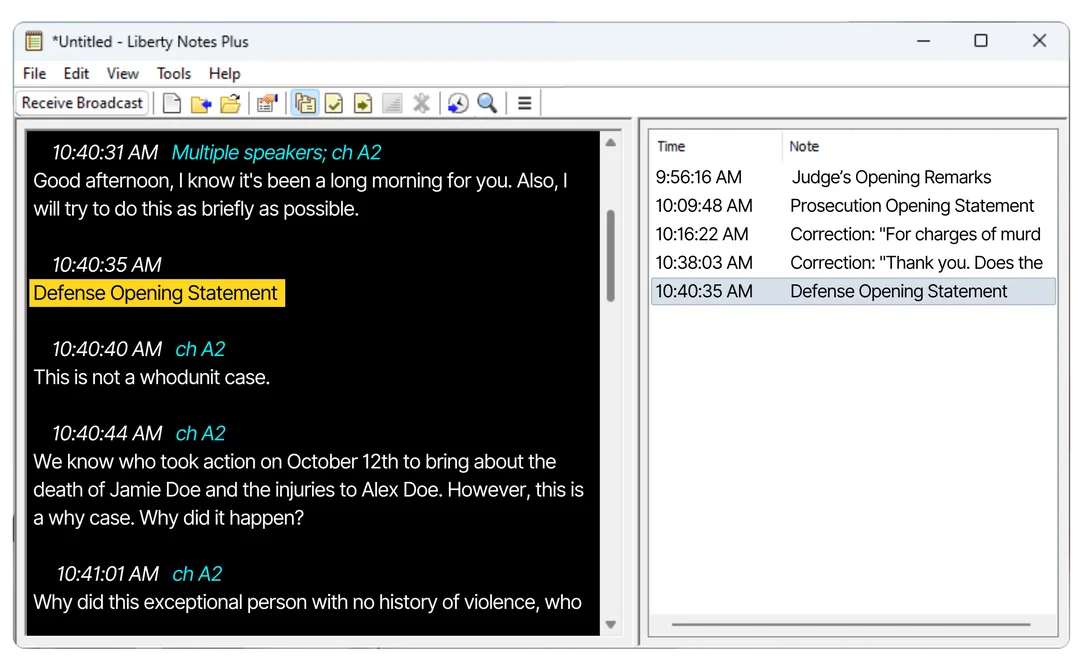Viewport: 1080px width, 671px height.
Task: Toggle the highlighted paste notes toolbar icon
Action: (304, 103)
